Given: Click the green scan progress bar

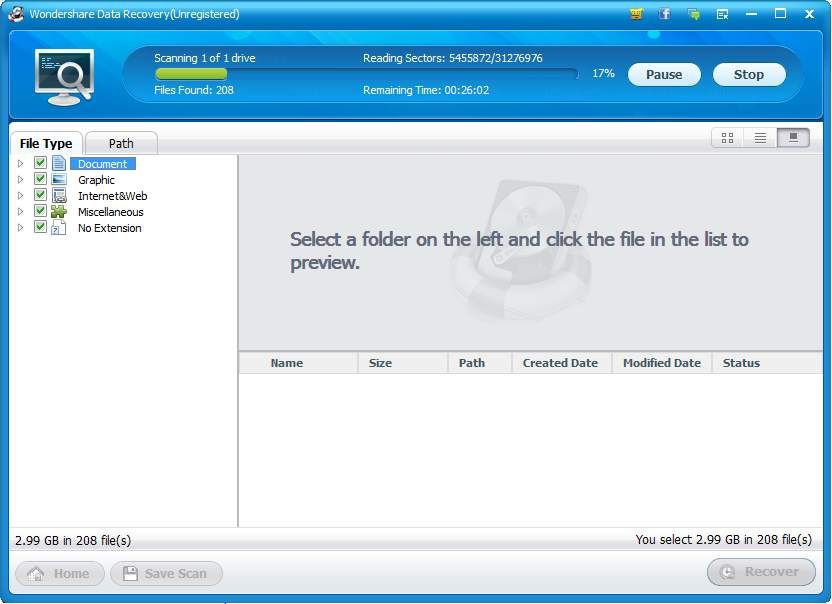Looking at the screenshot, I should pyautogui.click(x=190, y=74).
